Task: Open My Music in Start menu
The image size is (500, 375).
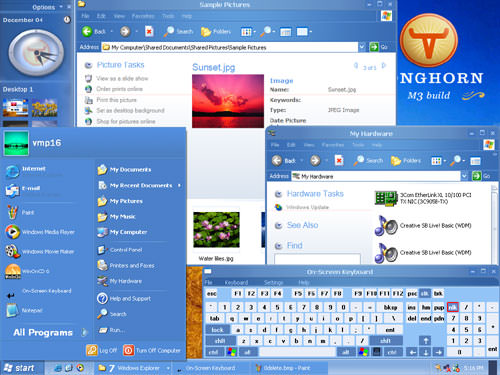Action: [117, 217]
